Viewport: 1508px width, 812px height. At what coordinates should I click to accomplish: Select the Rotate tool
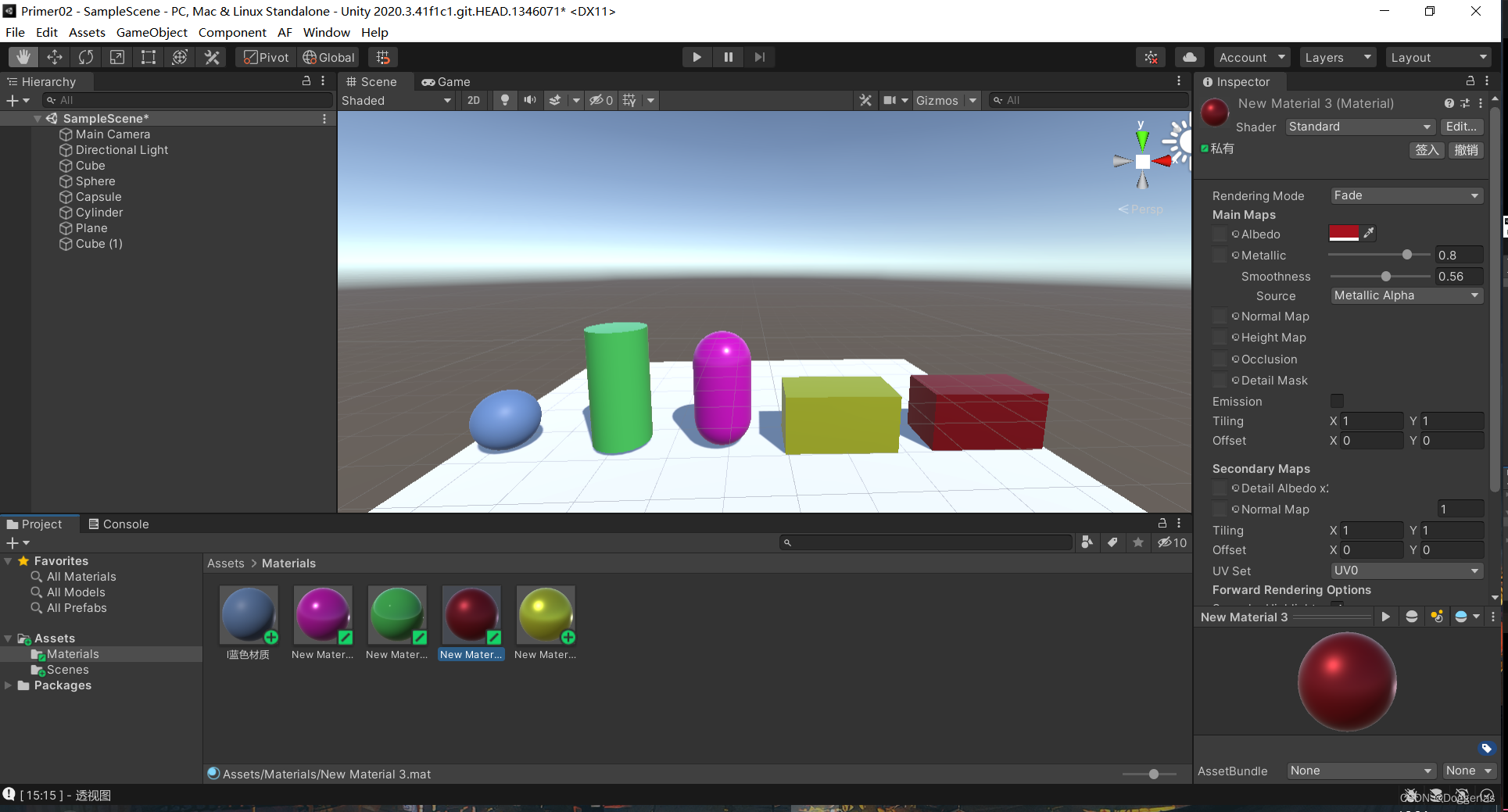tap(86, 57)
